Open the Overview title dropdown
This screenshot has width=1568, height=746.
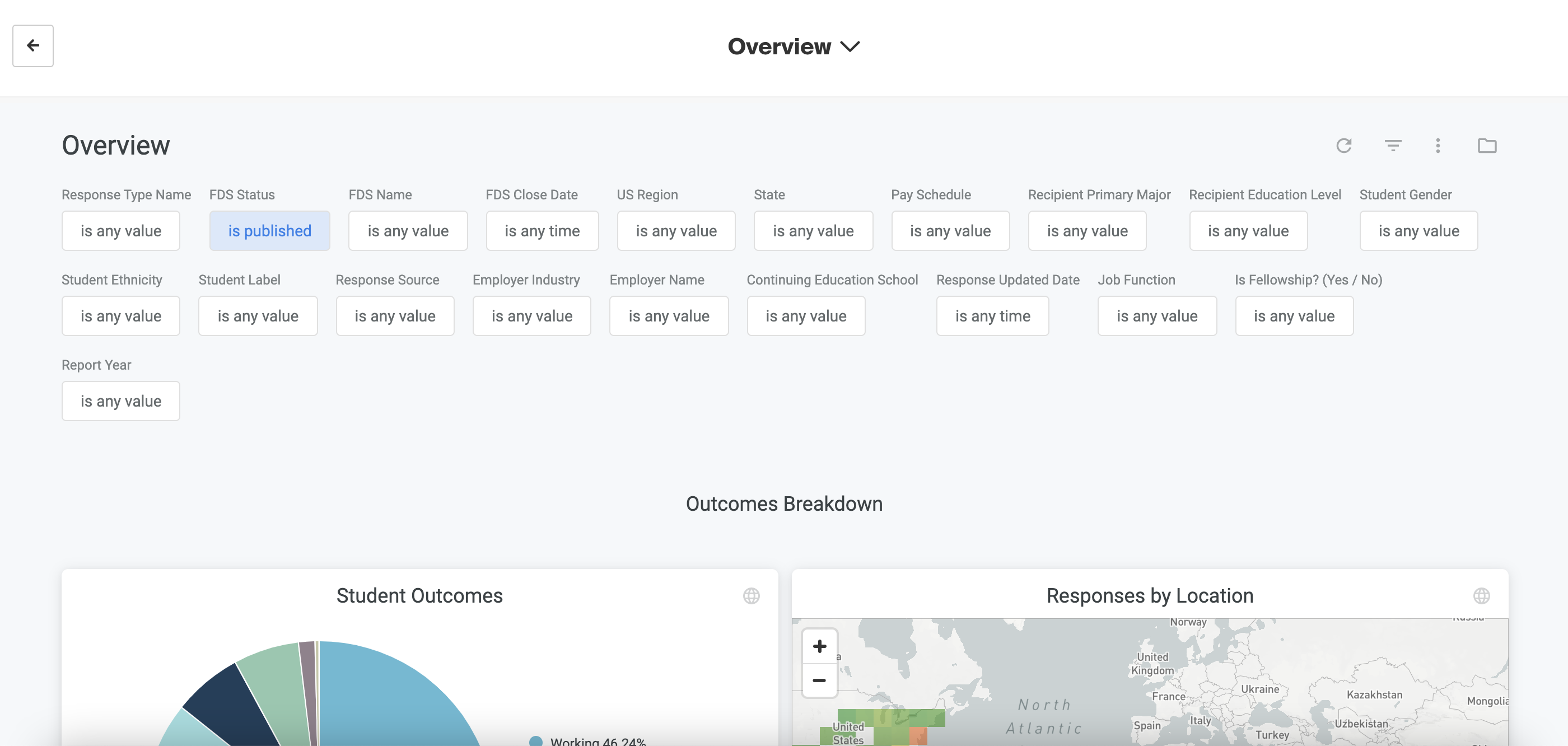(793, 46)
